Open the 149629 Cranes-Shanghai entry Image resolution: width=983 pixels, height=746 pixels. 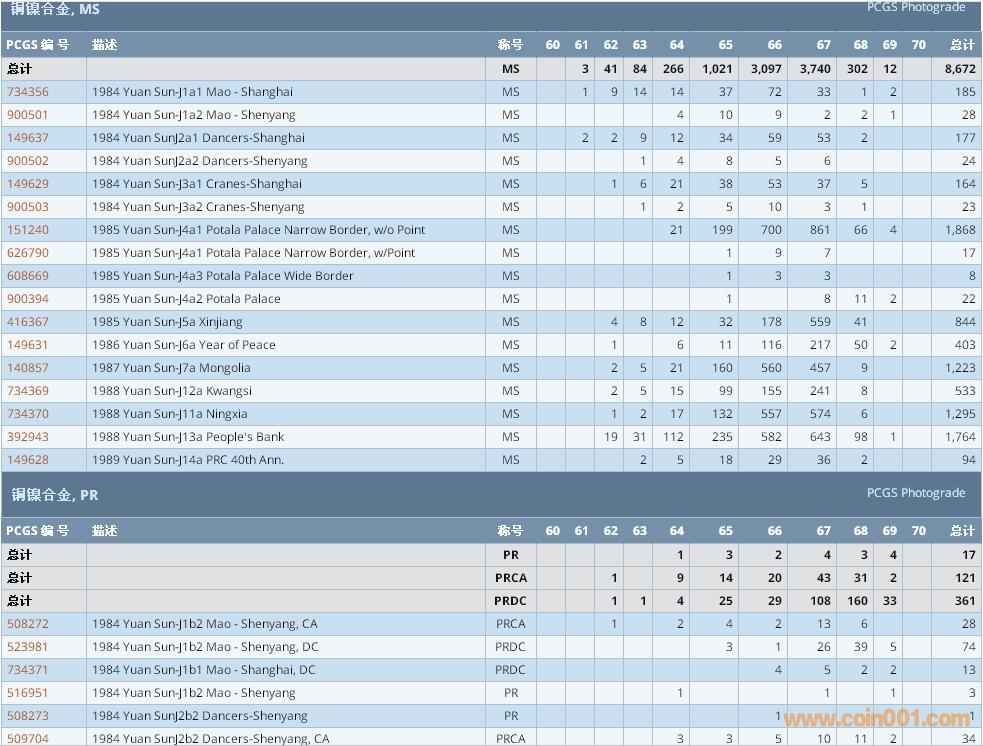[28, 184]
